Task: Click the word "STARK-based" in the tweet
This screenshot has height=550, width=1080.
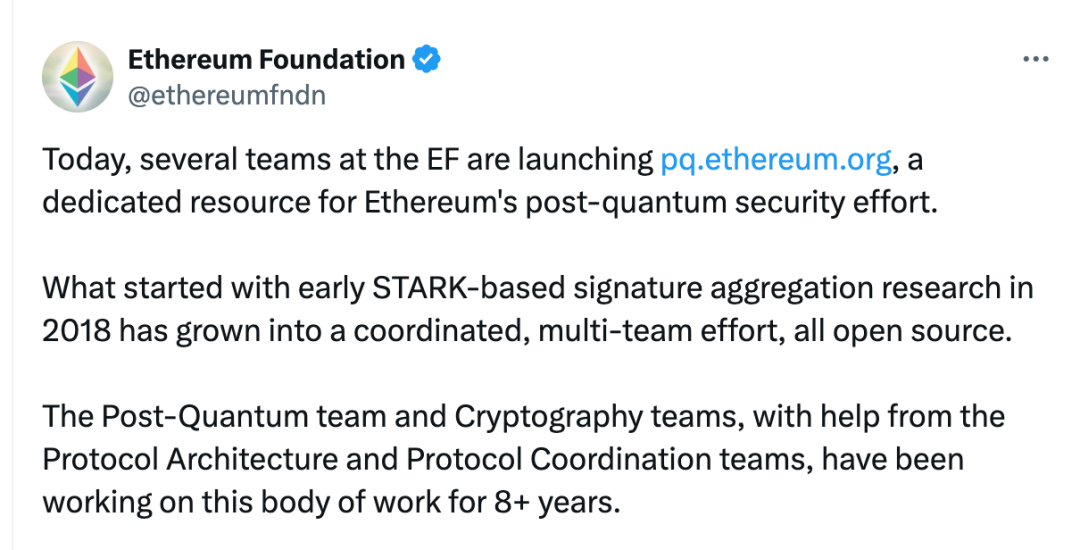Action: pyautogui.click(x=430, y=290)
